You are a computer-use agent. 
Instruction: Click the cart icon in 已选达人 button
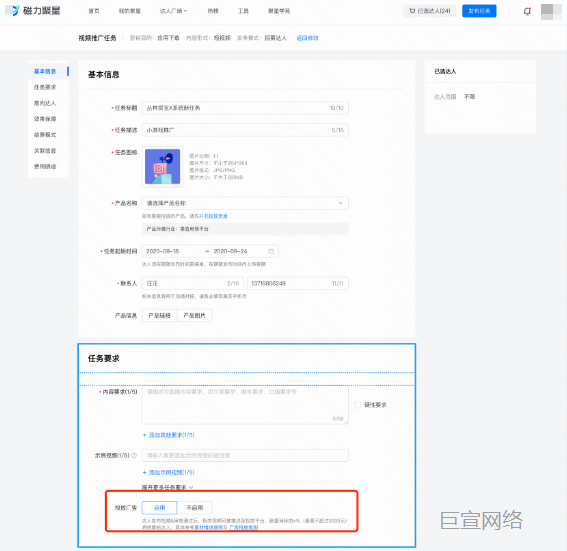point(412,11)
